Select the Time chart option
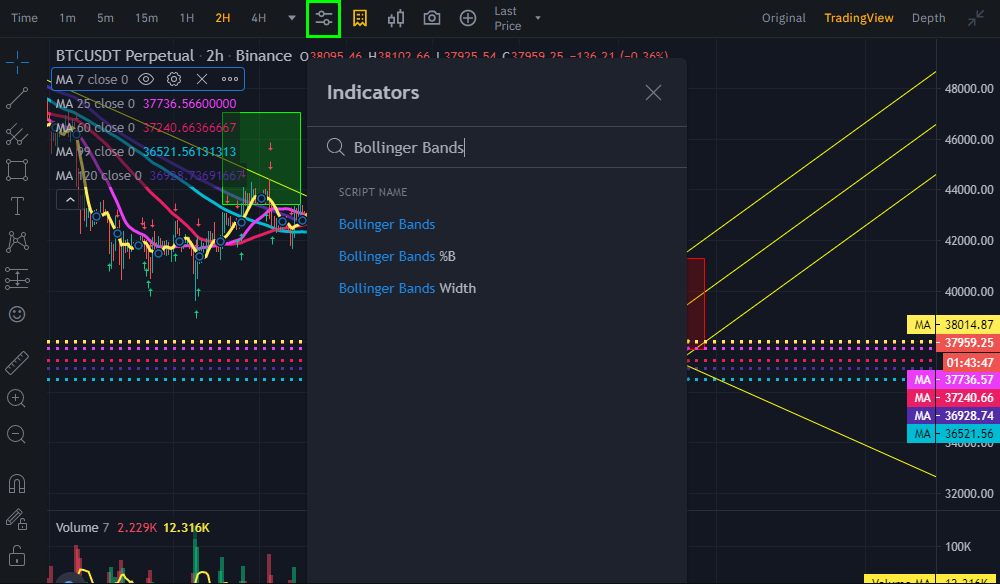The width and height of the screenshot is (1000, 584). (x=24, y=18)
